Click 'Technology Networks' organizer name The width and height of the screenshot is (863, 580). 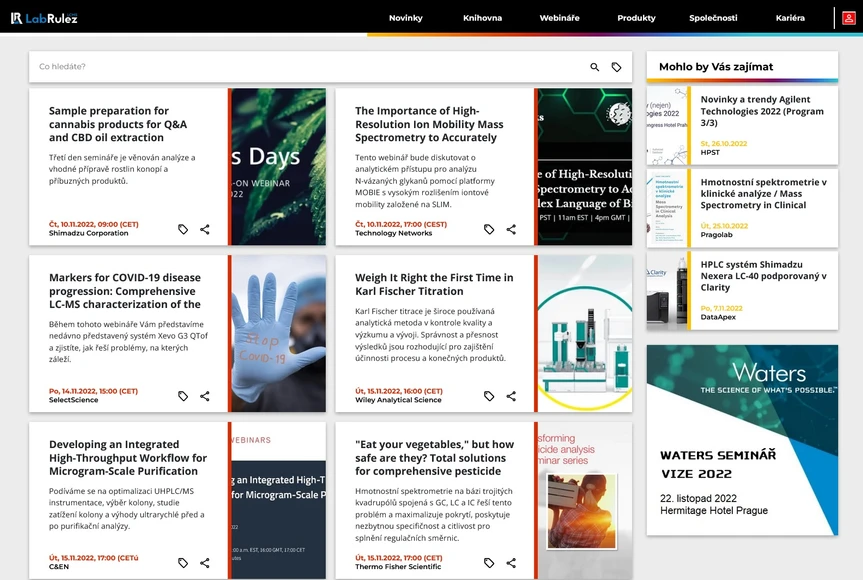tap(394, 233)
